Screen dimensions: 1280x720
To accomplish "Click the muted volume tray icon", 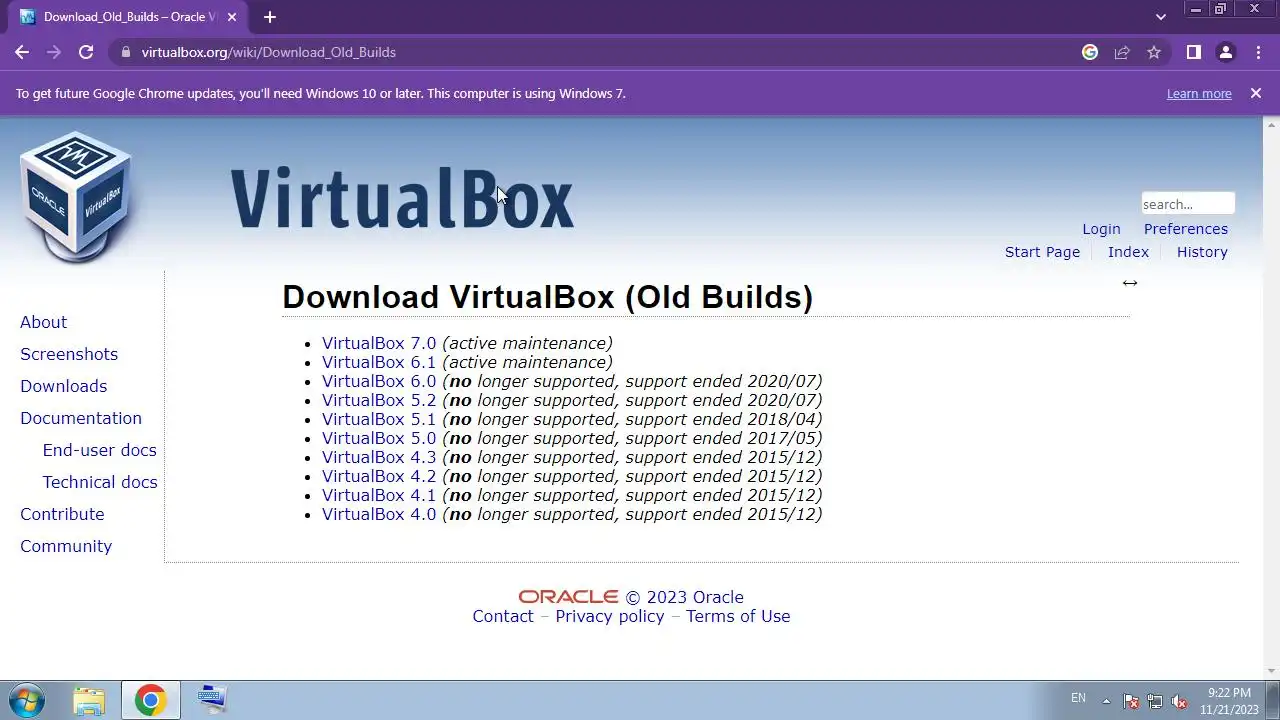I will (1179, 701).
